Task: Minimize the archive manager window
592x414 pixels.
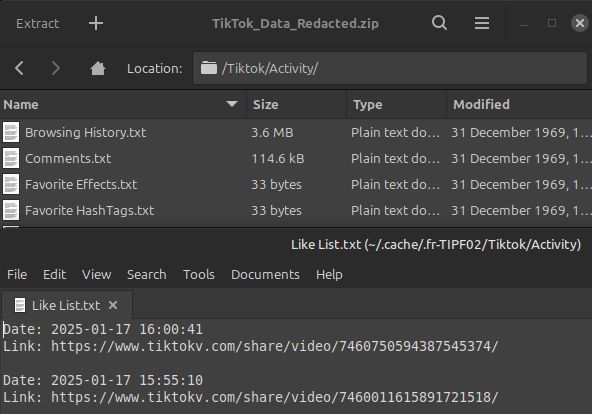Action: click(524, 25)
